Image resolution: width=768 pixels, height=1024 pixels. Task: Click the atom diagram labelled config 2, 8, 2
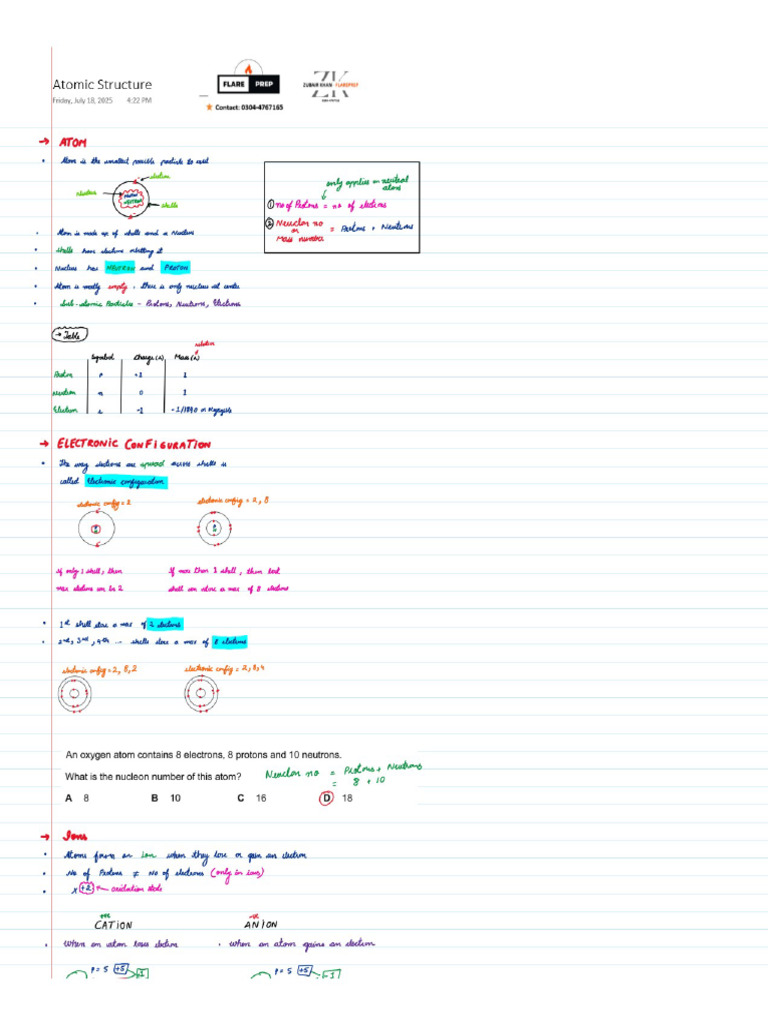click(x=74, y=694)
